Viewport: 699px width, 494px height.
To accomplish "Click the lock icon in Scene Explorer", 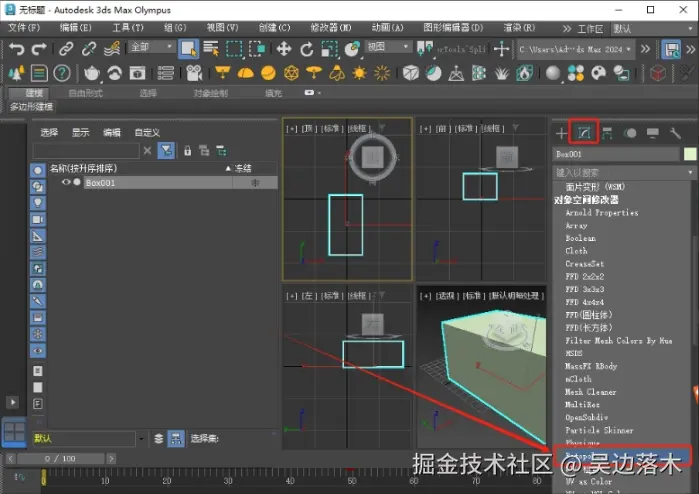I will point(186,150).
